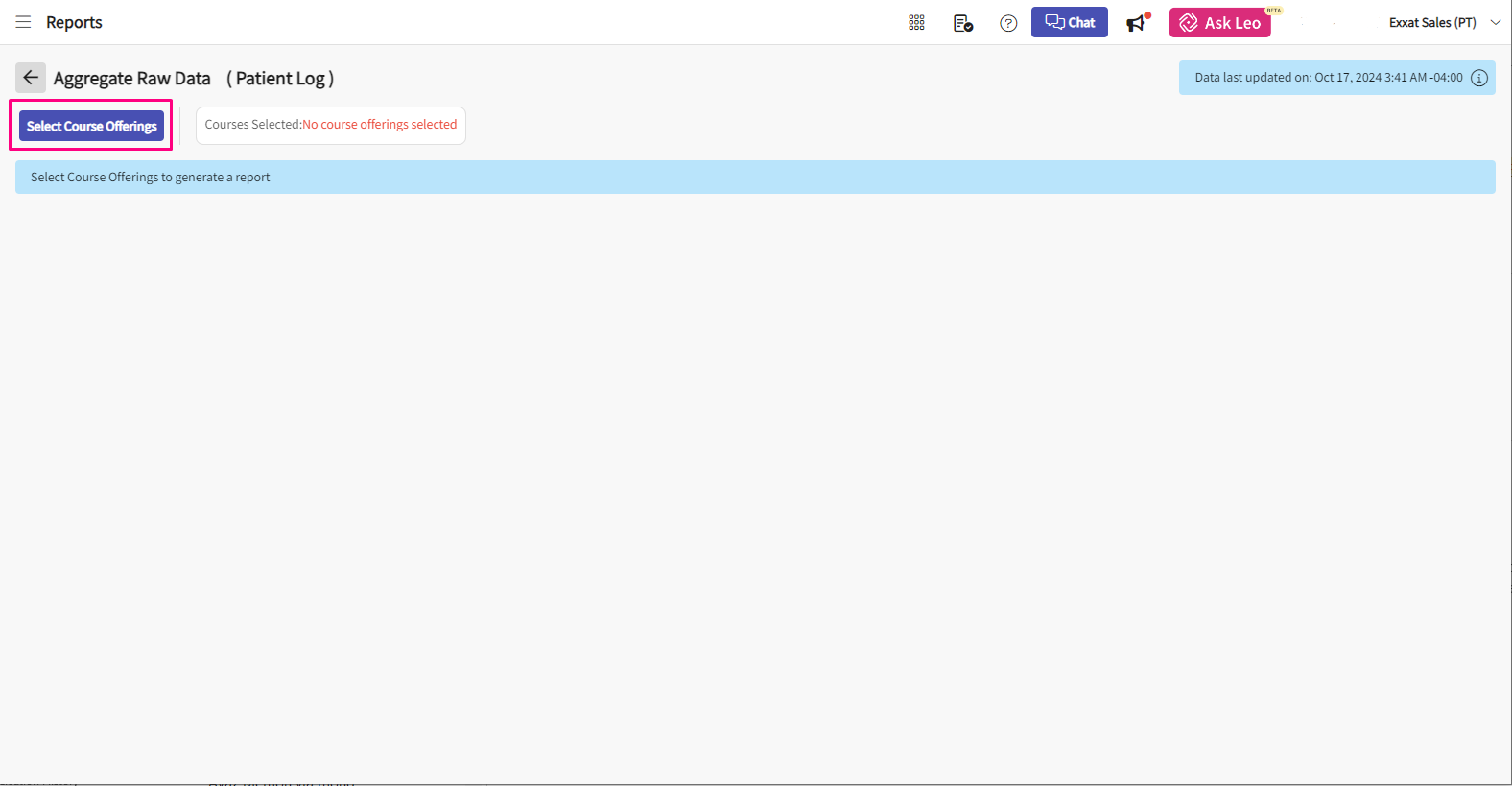The width and height of the screenshot is (1512, 786).
Task: Open Chat using its text label
Action: (1082, 22)
